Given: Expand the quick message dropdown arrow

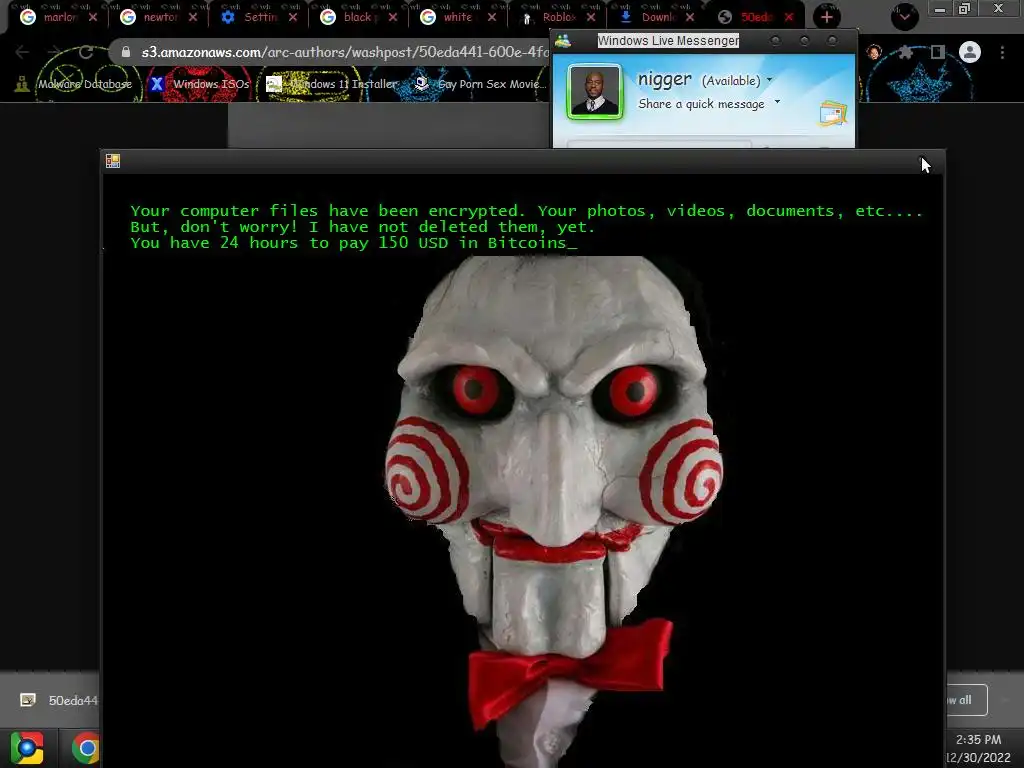Looking at the screenshot, I should point(777,102).
